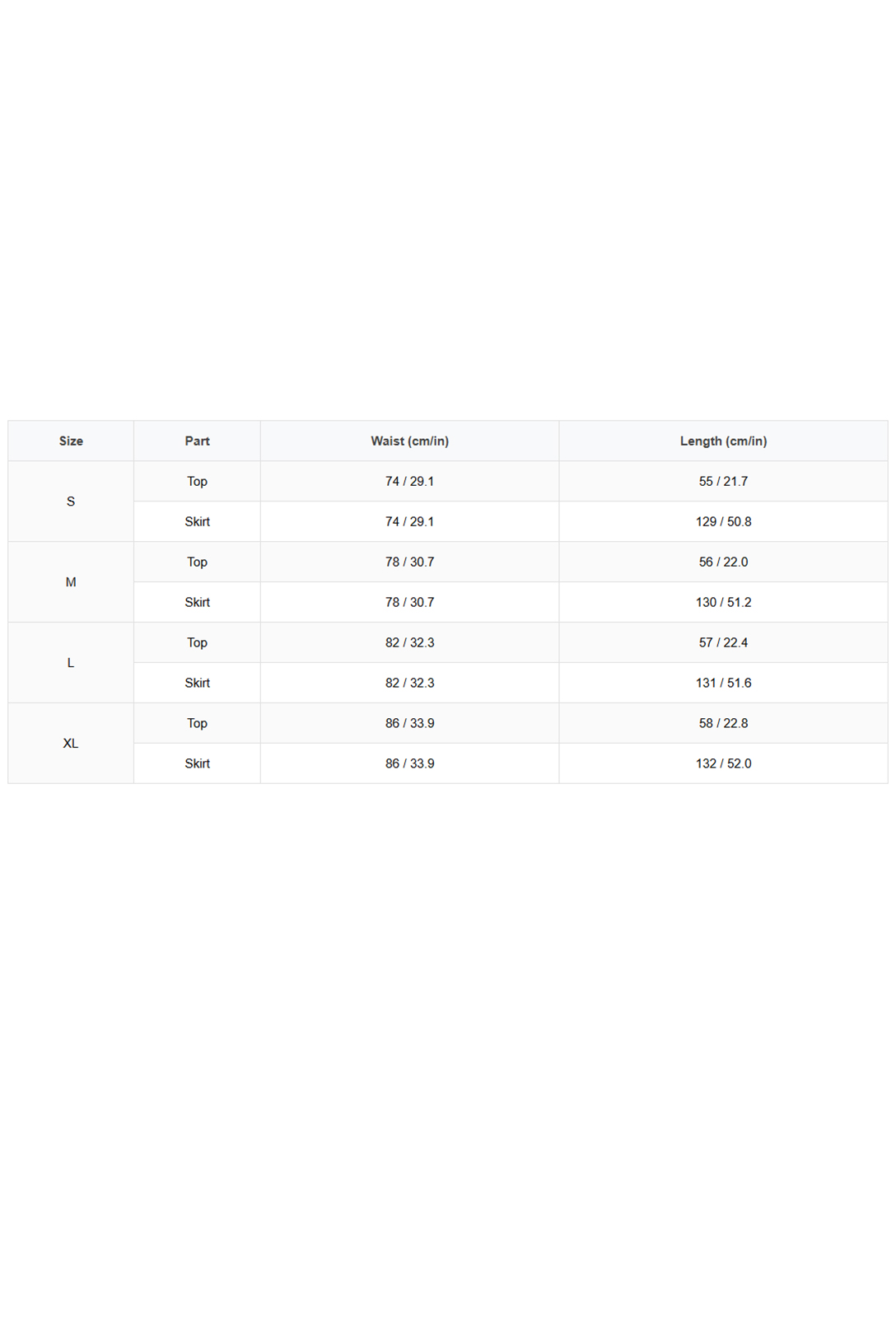This screenshot has height=1344, width=896.
Task: Click the 55 / 21.7 length value
Action: click(723, 481)
